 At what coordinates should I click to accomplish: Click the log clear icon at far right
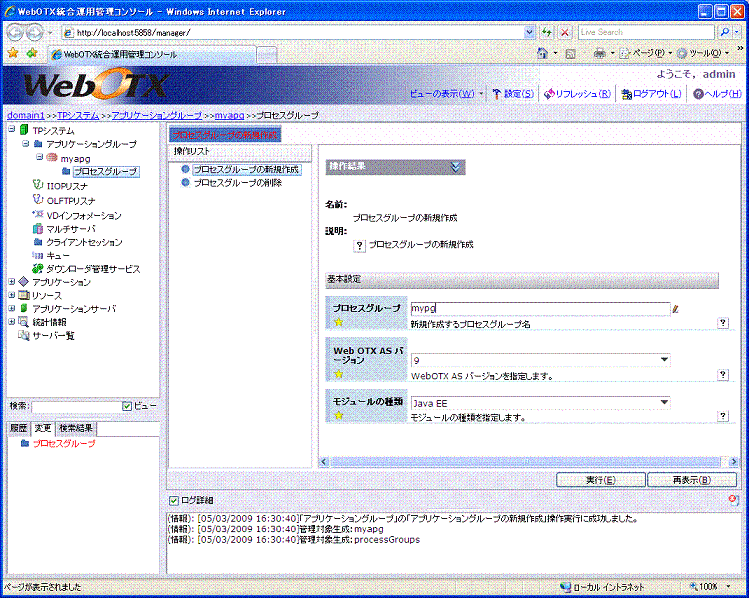(x=734, y=500)
